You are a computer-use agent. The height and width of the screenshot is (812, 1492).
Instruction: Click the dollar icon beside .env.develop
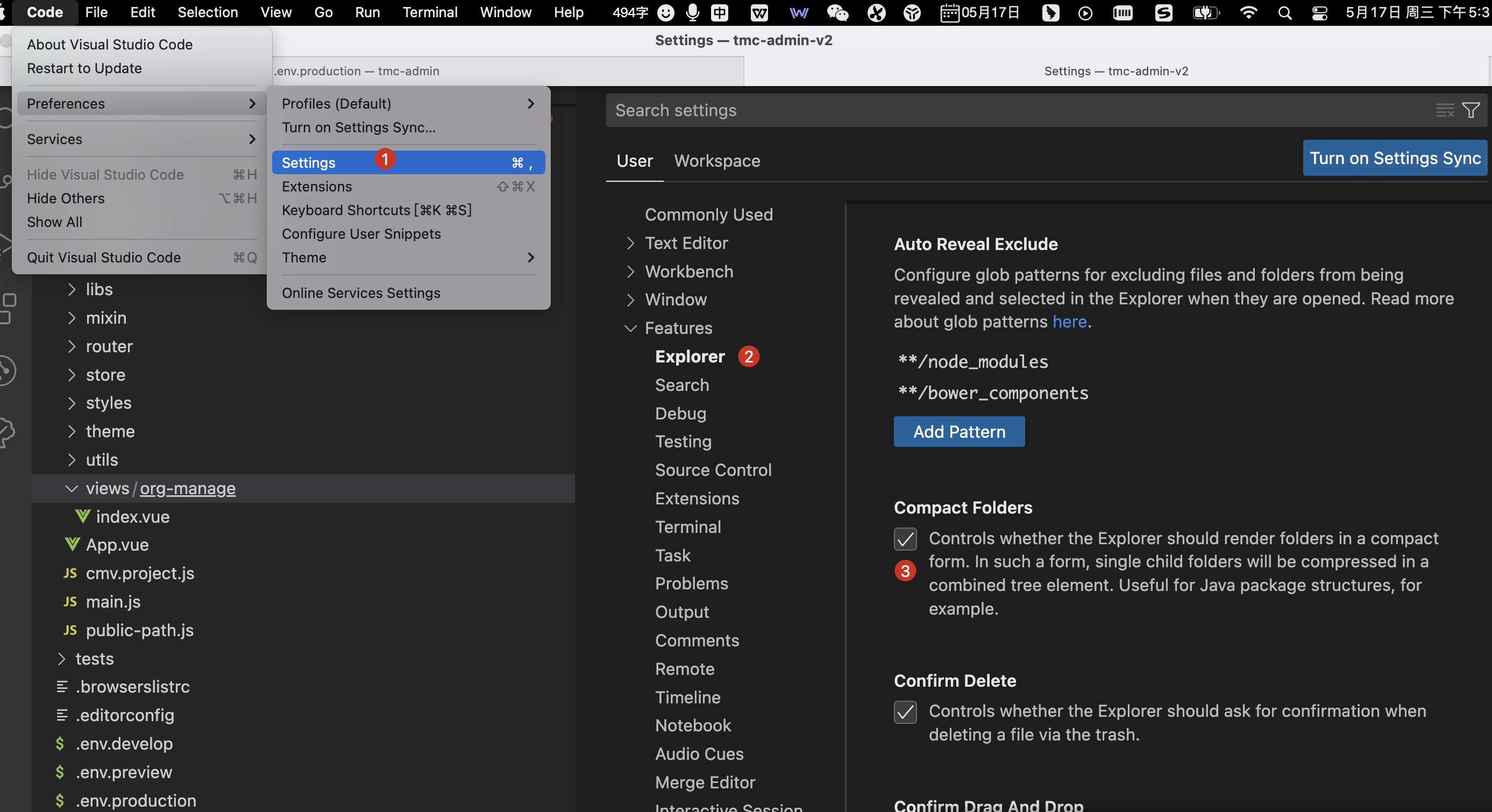click(x=60, y=743)
